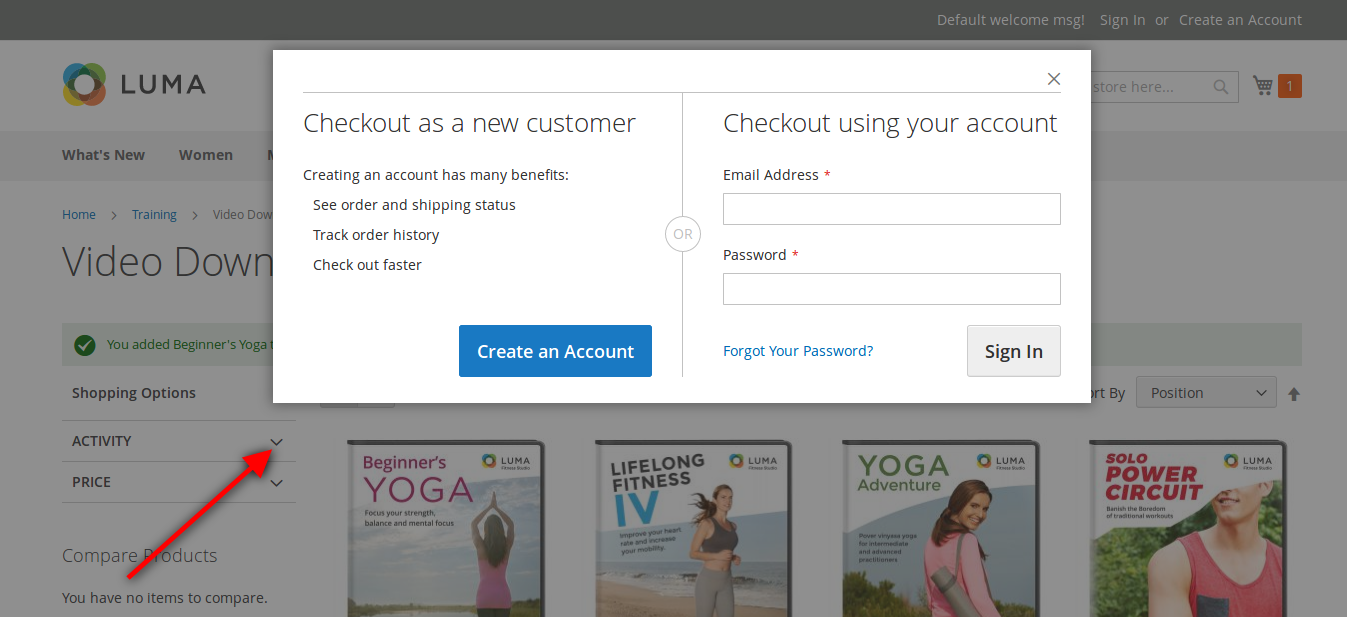Open the mini cart icon

pos(1262,85)
